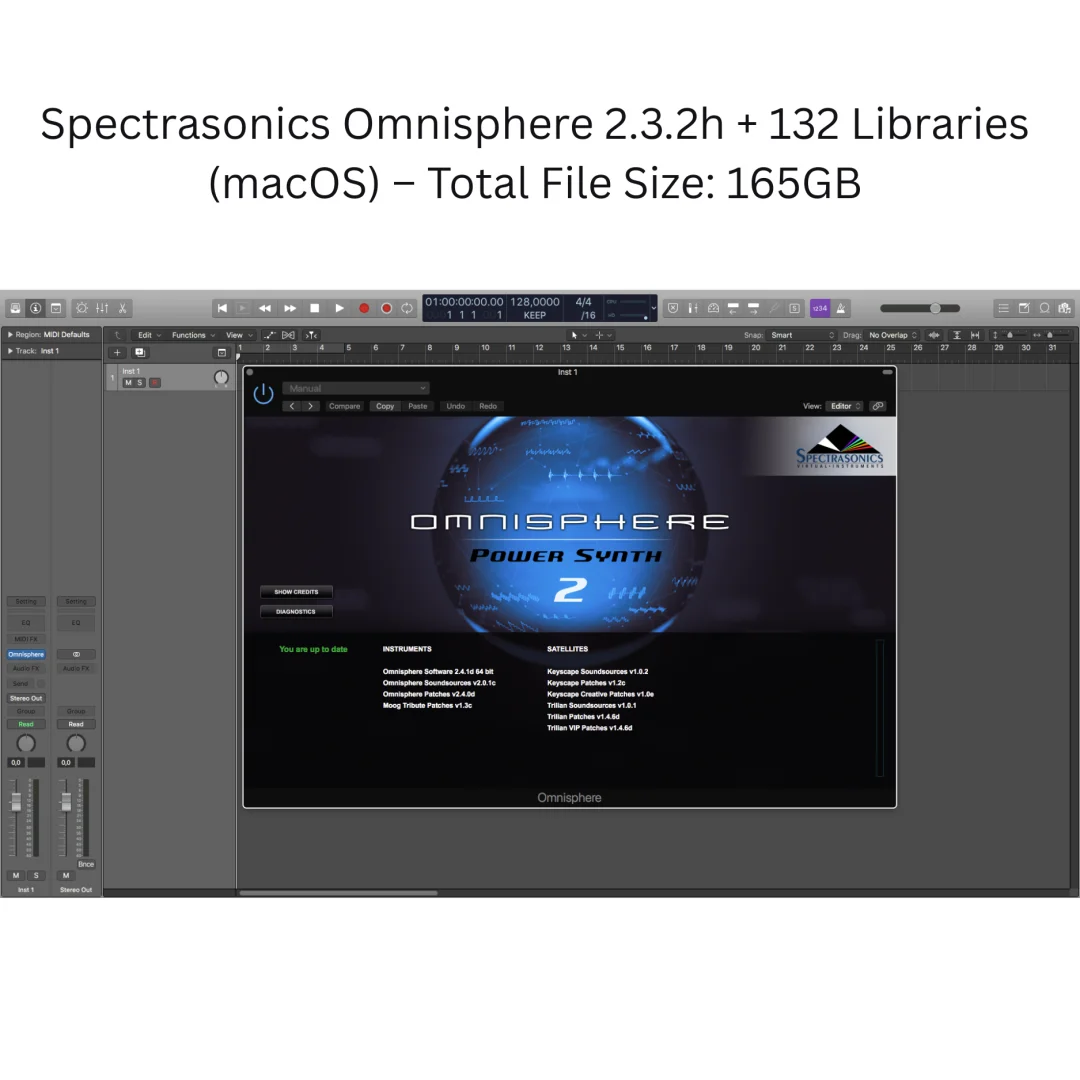Open the Functions menu in tracks area
Image resolution: width=1080 pixels, height=1080 pixels.
point(192,335)
